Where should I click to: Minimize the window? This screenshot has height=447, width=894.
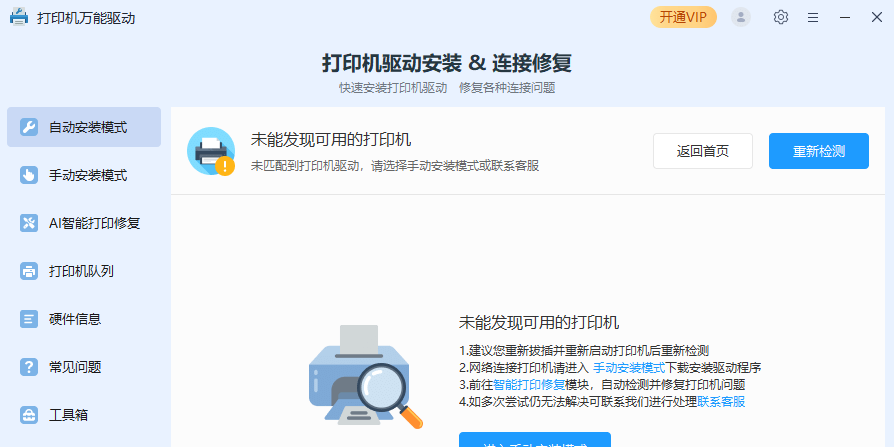[845, 18]
